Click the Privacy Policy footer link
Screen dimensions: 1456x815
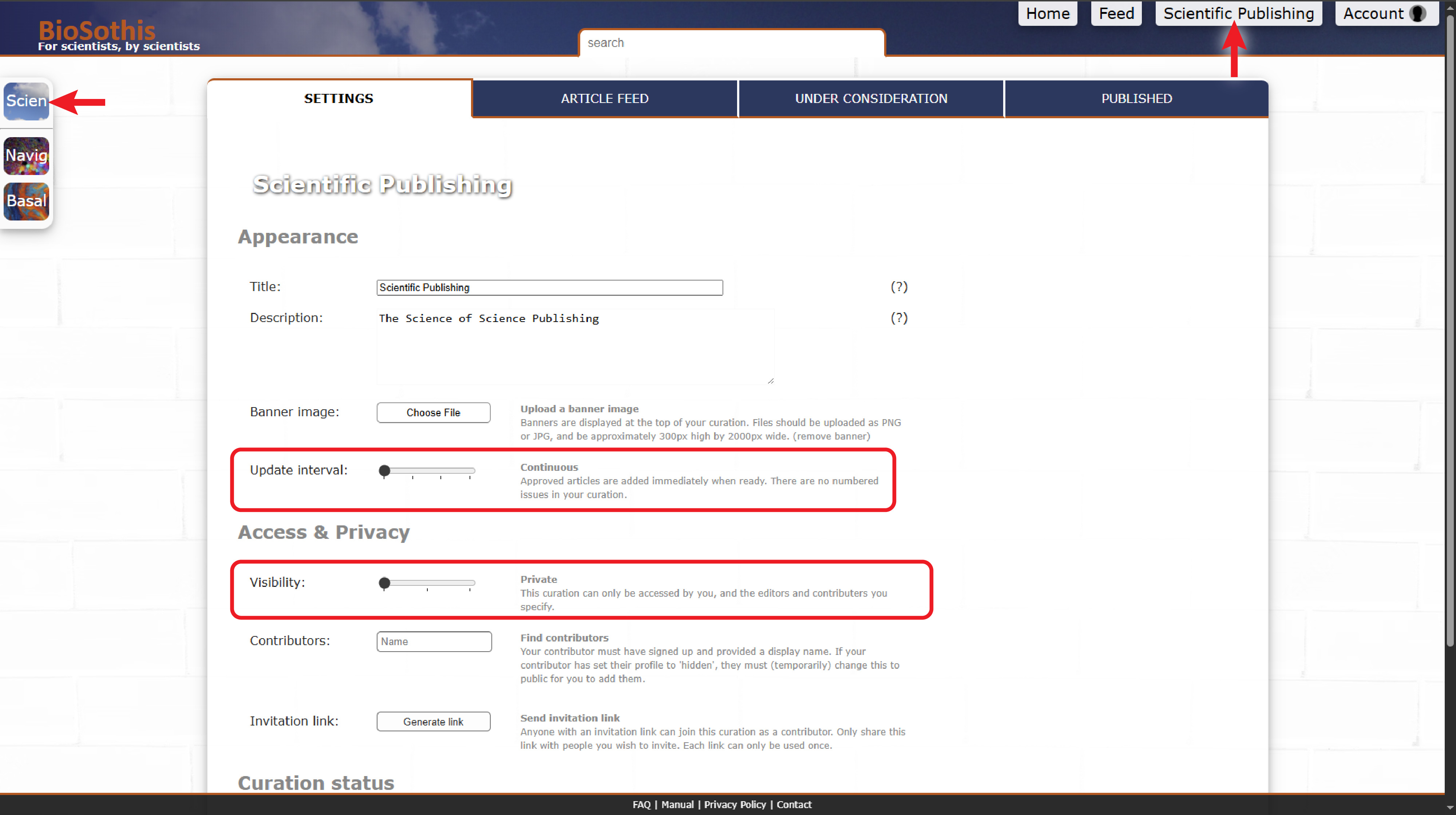(x=734, y=804)
